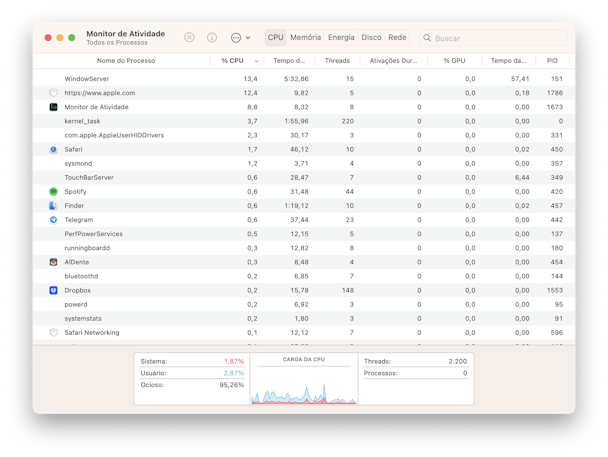
Task: Click the Processos count value
Action: (465, 373)
